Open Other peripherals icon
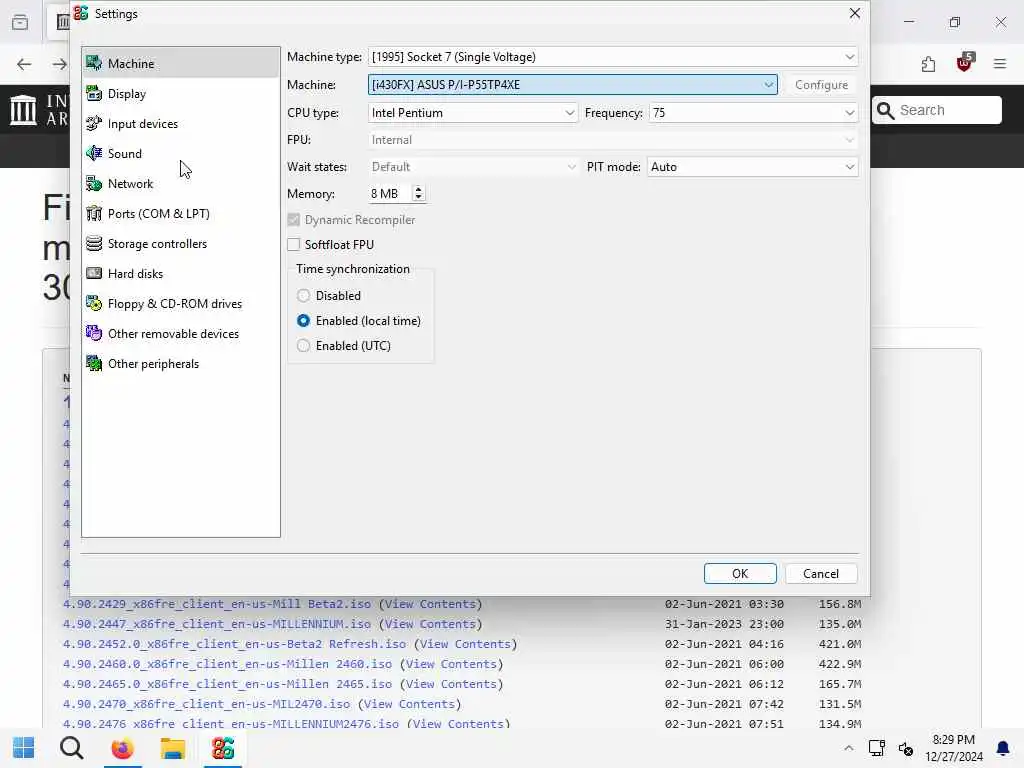This screenshot has height=768, width=1024. pos(94,364)
